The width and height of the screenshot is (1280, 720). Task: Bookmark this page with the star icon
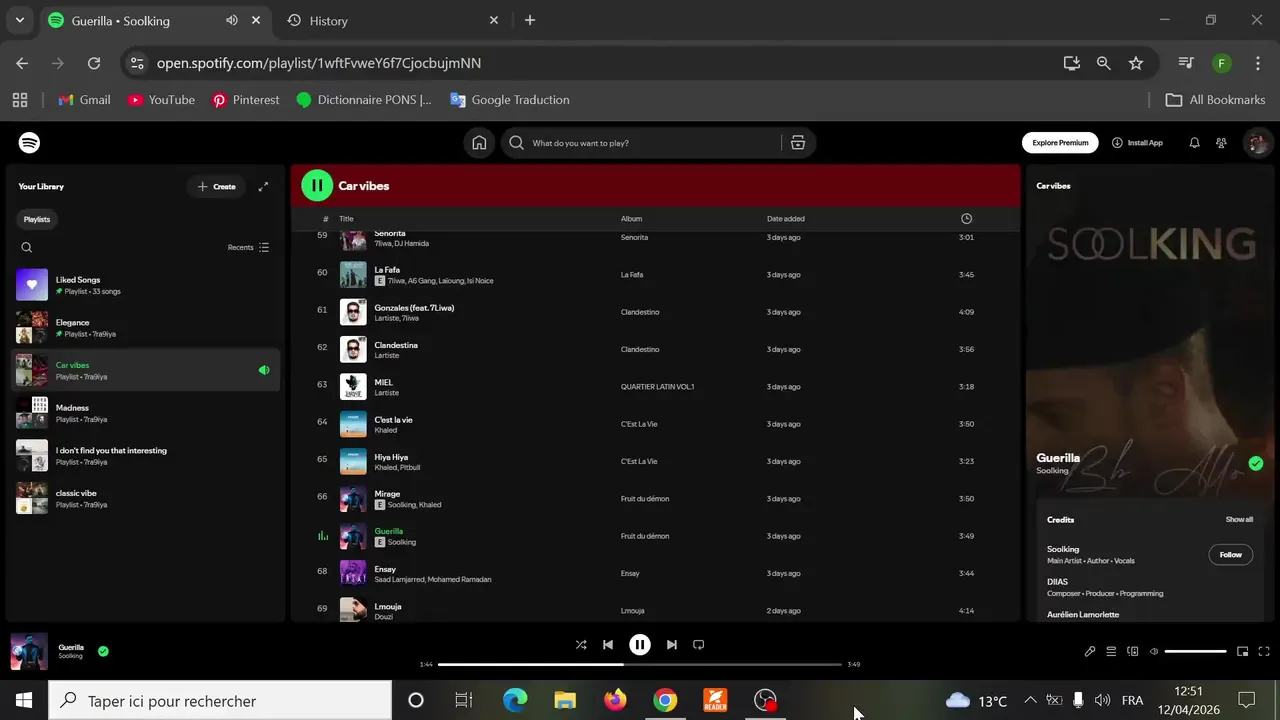pyautogui.click(x=1136, y=63)
